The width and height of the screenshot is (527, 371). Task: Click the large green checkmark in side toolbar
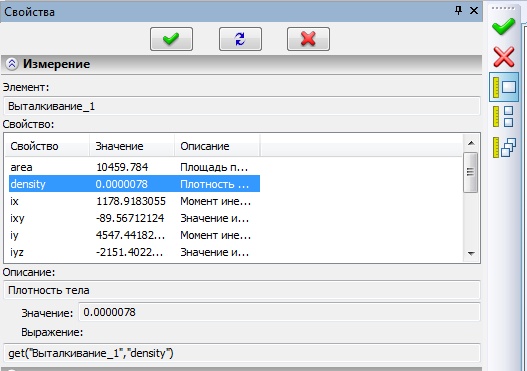coord(503,26)
